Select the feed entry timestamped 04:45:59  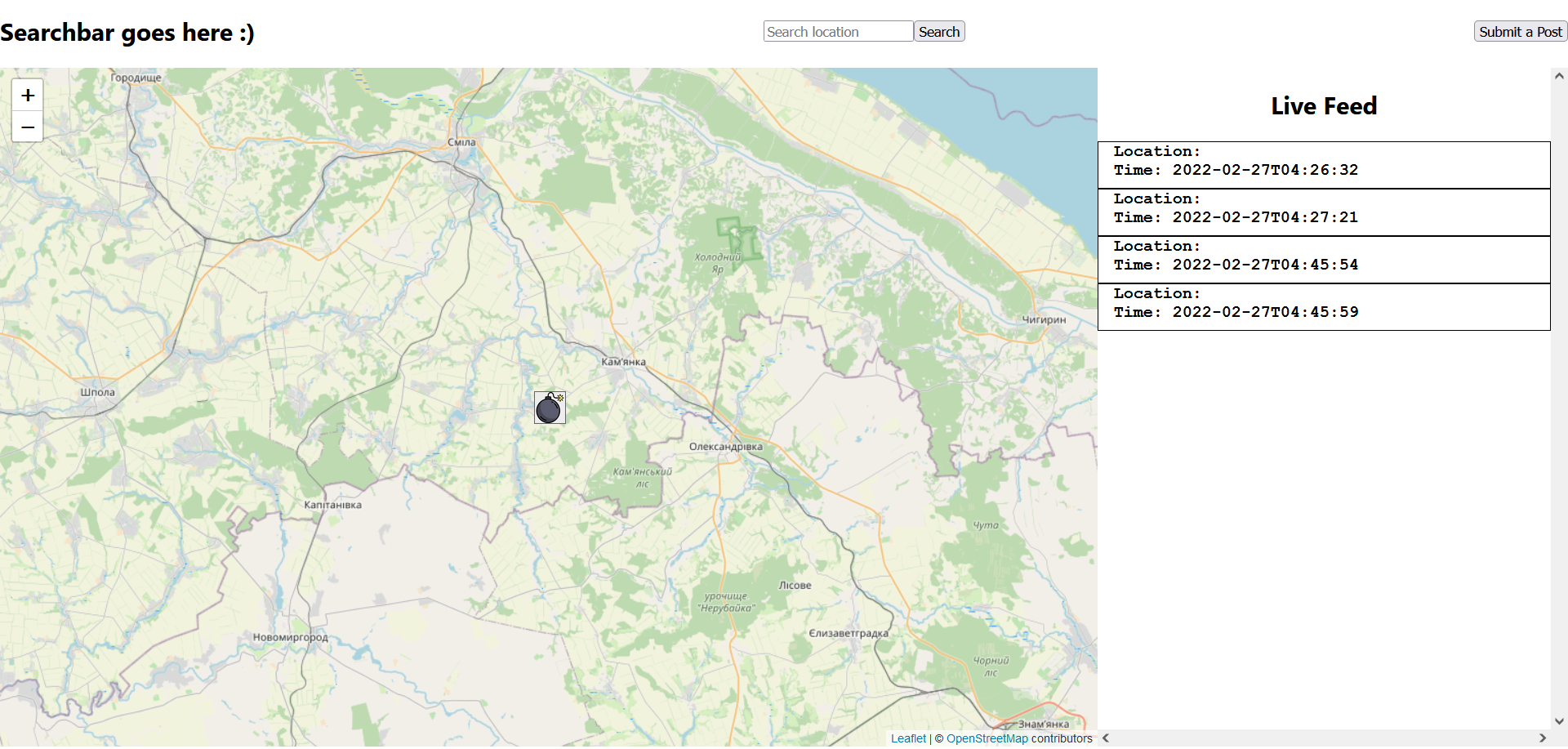pos(1323,305)
